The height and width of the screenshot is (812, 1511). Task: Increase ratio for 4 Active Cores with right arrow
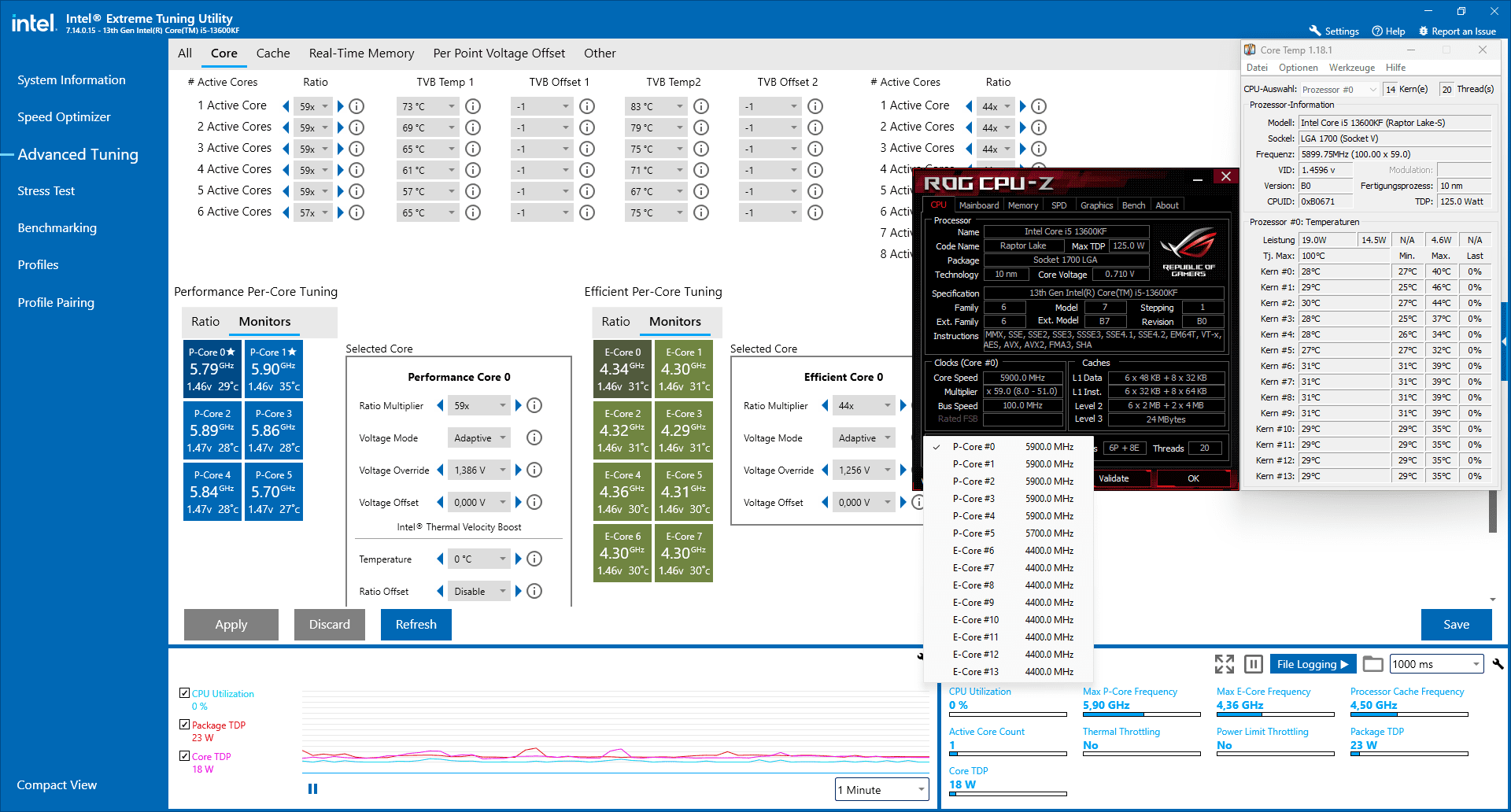coord(341,170)
